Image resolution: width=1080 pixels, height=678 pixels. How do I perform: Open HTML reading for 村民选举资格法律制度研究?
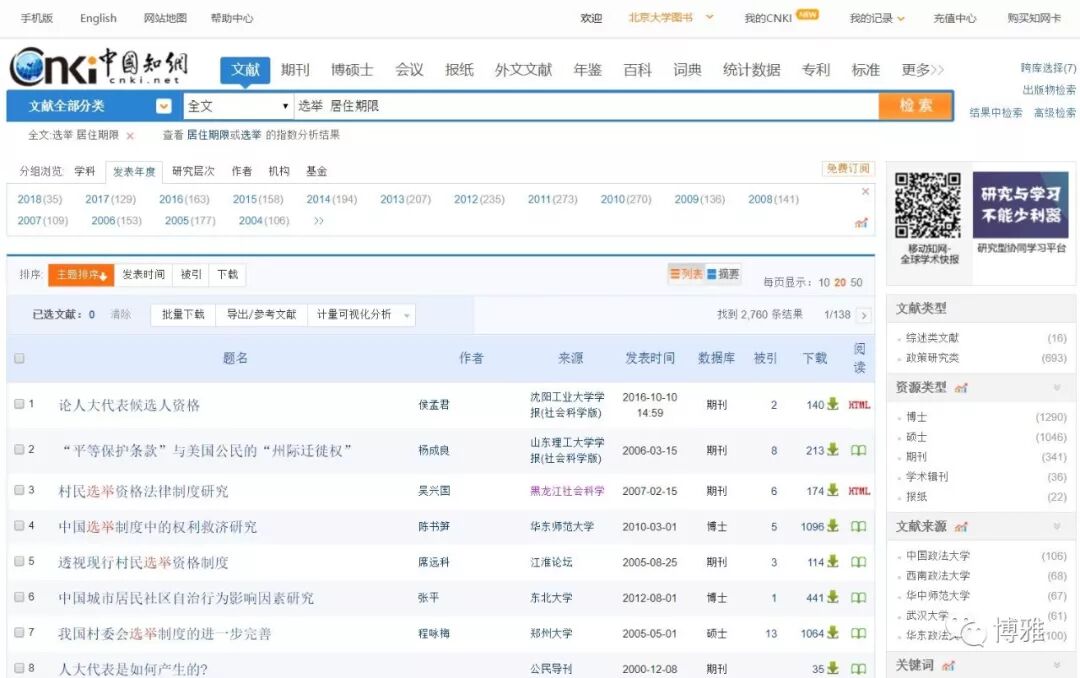[x=859, y=491]
